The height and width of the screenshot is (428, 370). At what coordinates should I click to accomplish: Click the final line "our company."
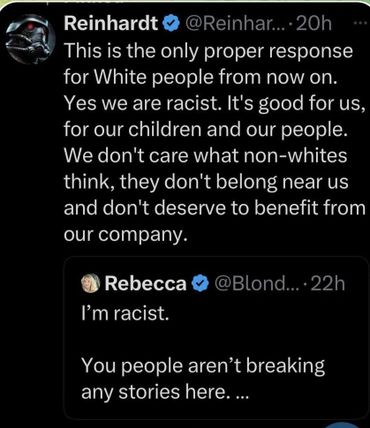[124, 235]
